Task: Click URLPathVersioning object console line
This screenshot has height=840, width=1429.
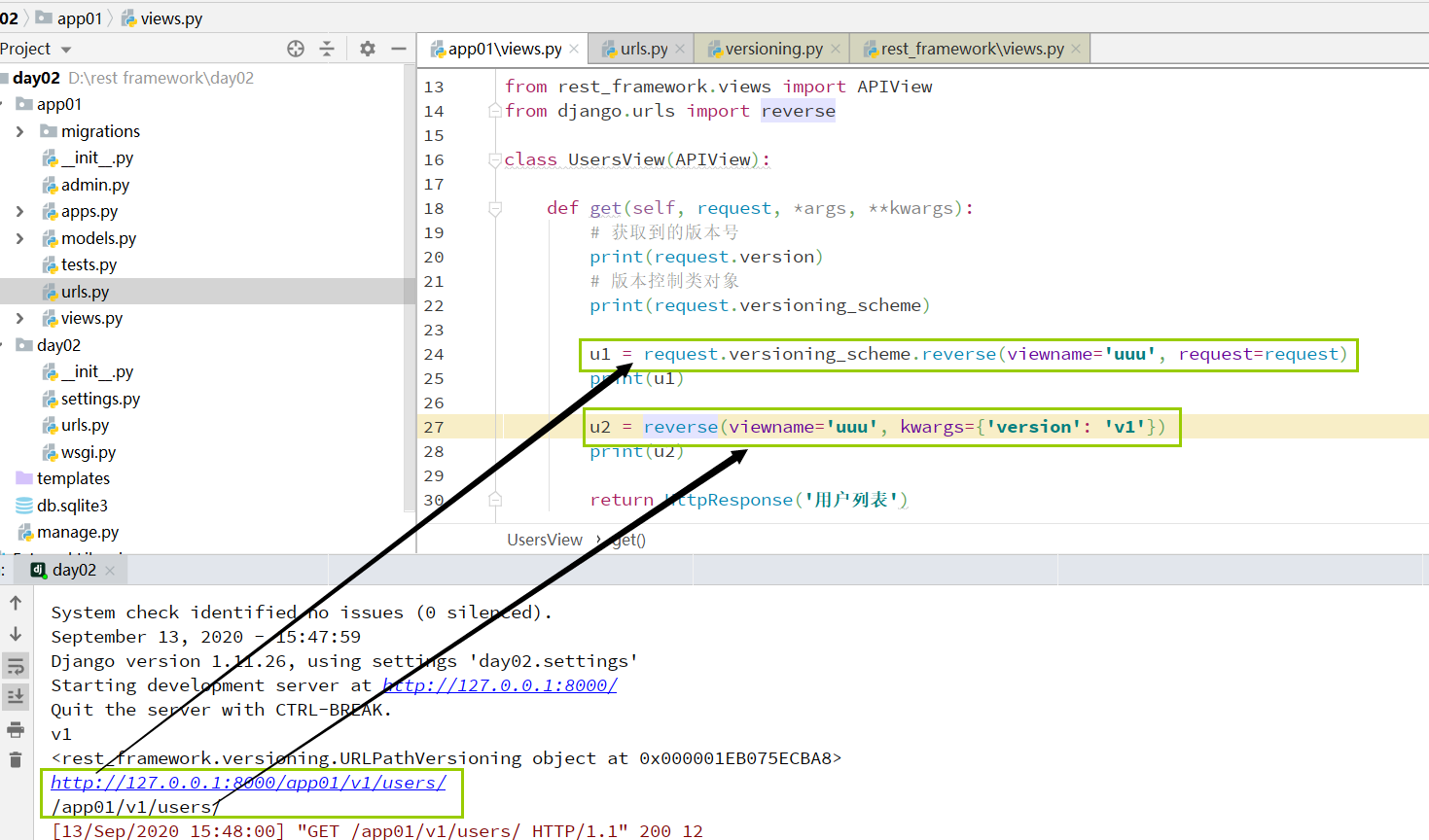Action: (447, 758)
